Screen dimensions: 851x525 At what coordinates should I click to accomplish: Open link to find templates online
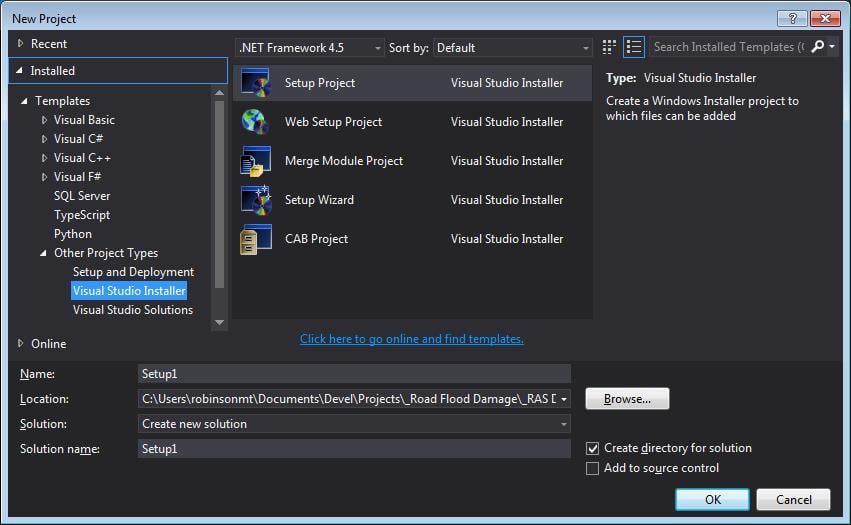click(412, 339)
